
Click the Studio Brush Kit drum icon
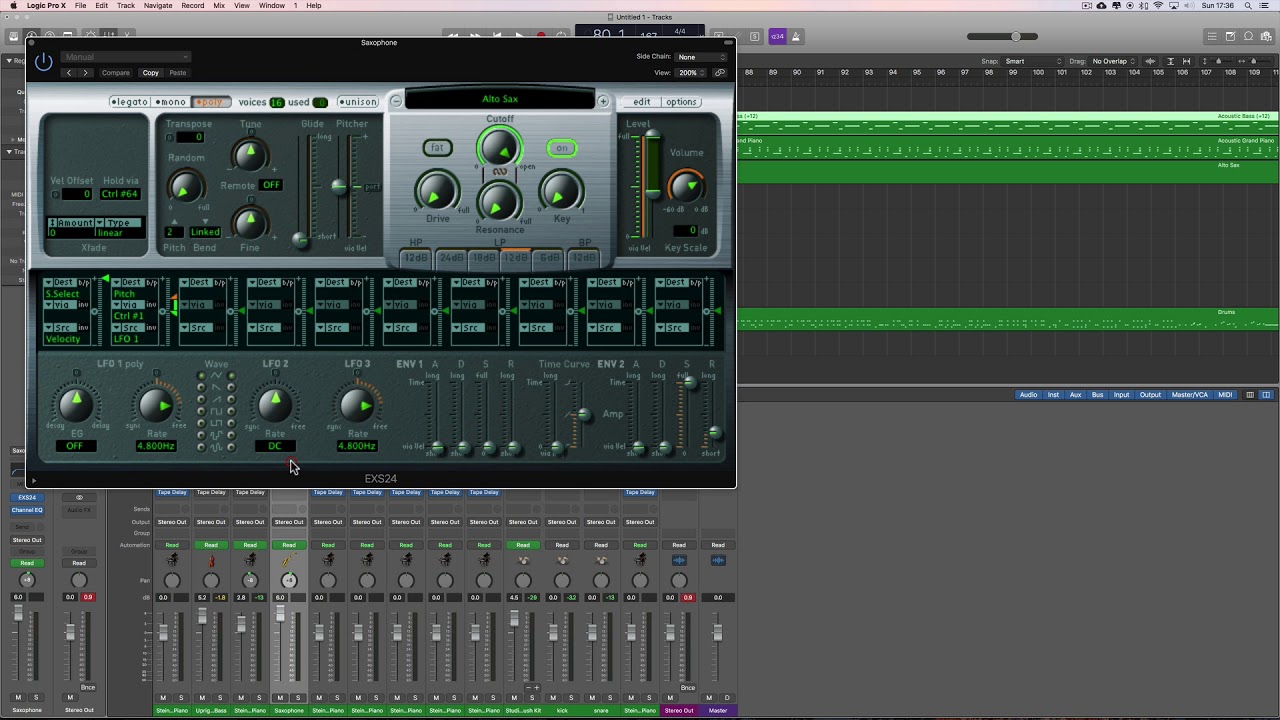523,561
